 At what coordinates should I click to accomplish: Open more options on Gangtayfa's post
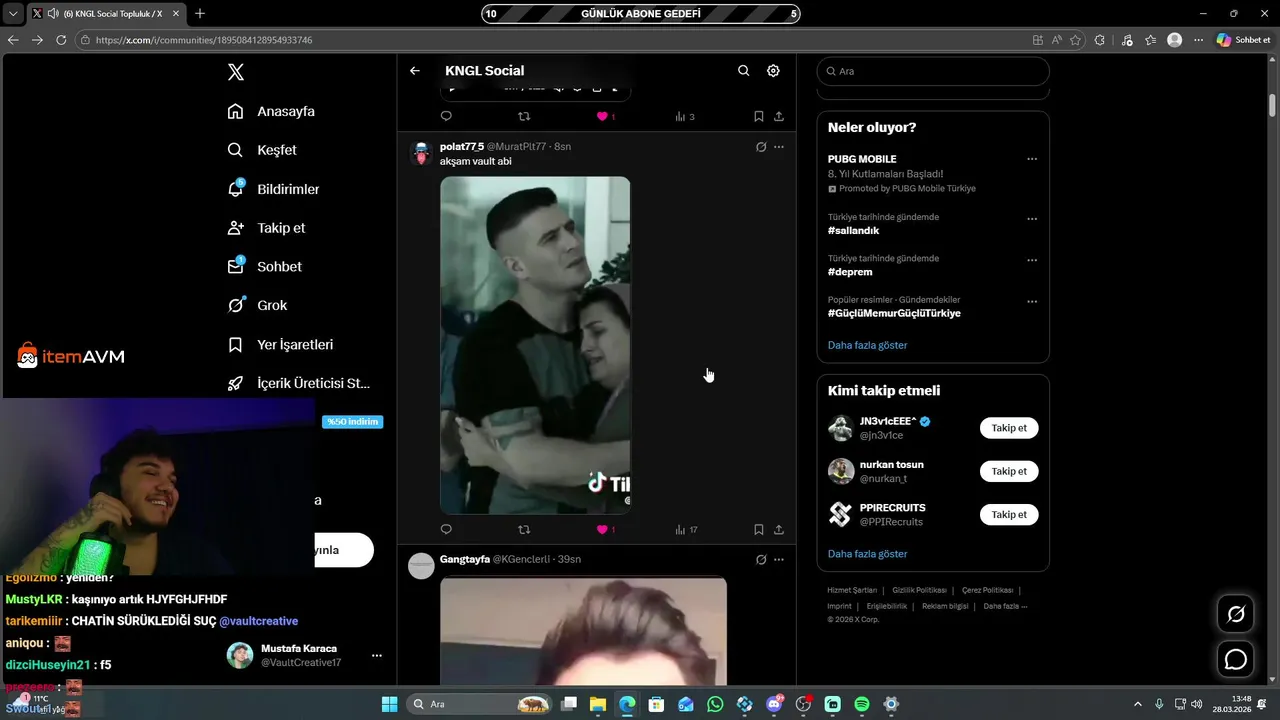(779, 560)
